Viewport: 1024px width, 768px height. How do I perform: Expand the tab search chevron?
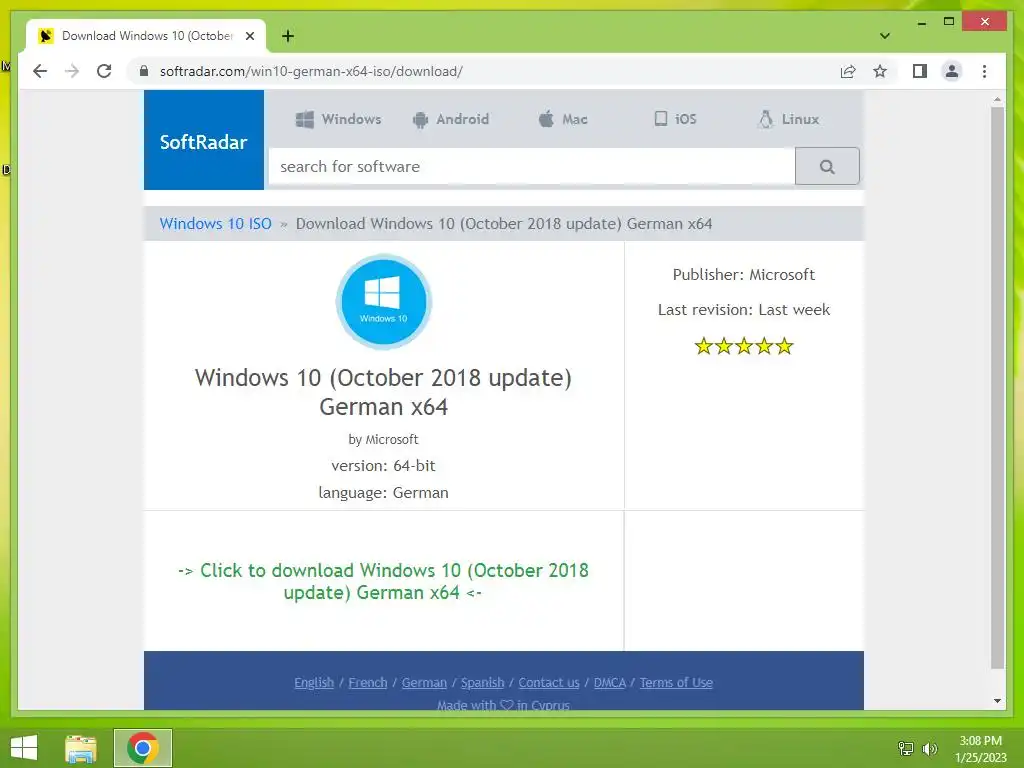(x=885, y=36)
